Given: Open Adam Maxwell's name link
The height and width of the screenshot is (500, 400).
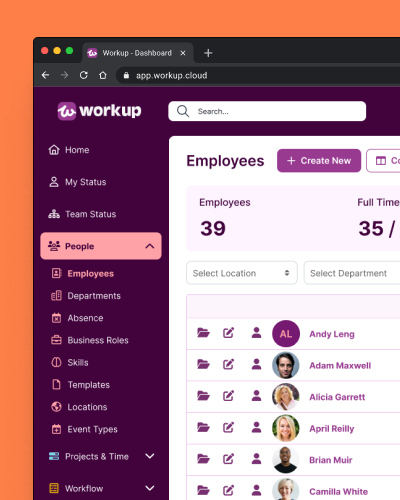Looking at the screenshot, I should [x=340, y=366].
